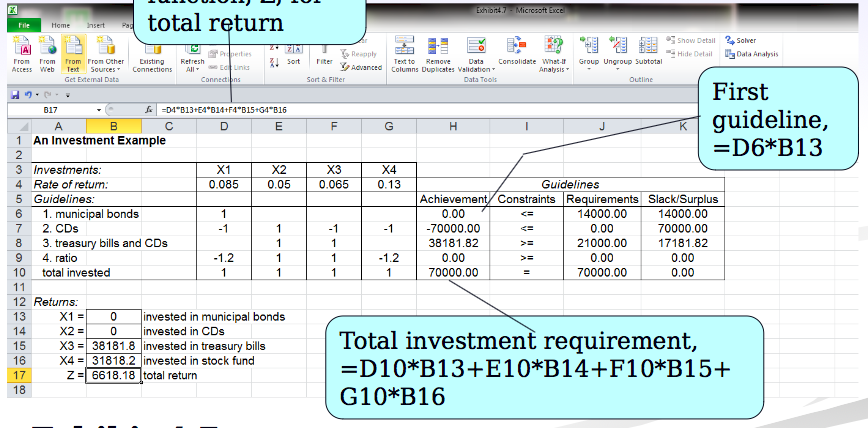This screenshot has width=868, height=428.
Task: Select the 0.13 rate of return cell
Action: click(389, 185)
